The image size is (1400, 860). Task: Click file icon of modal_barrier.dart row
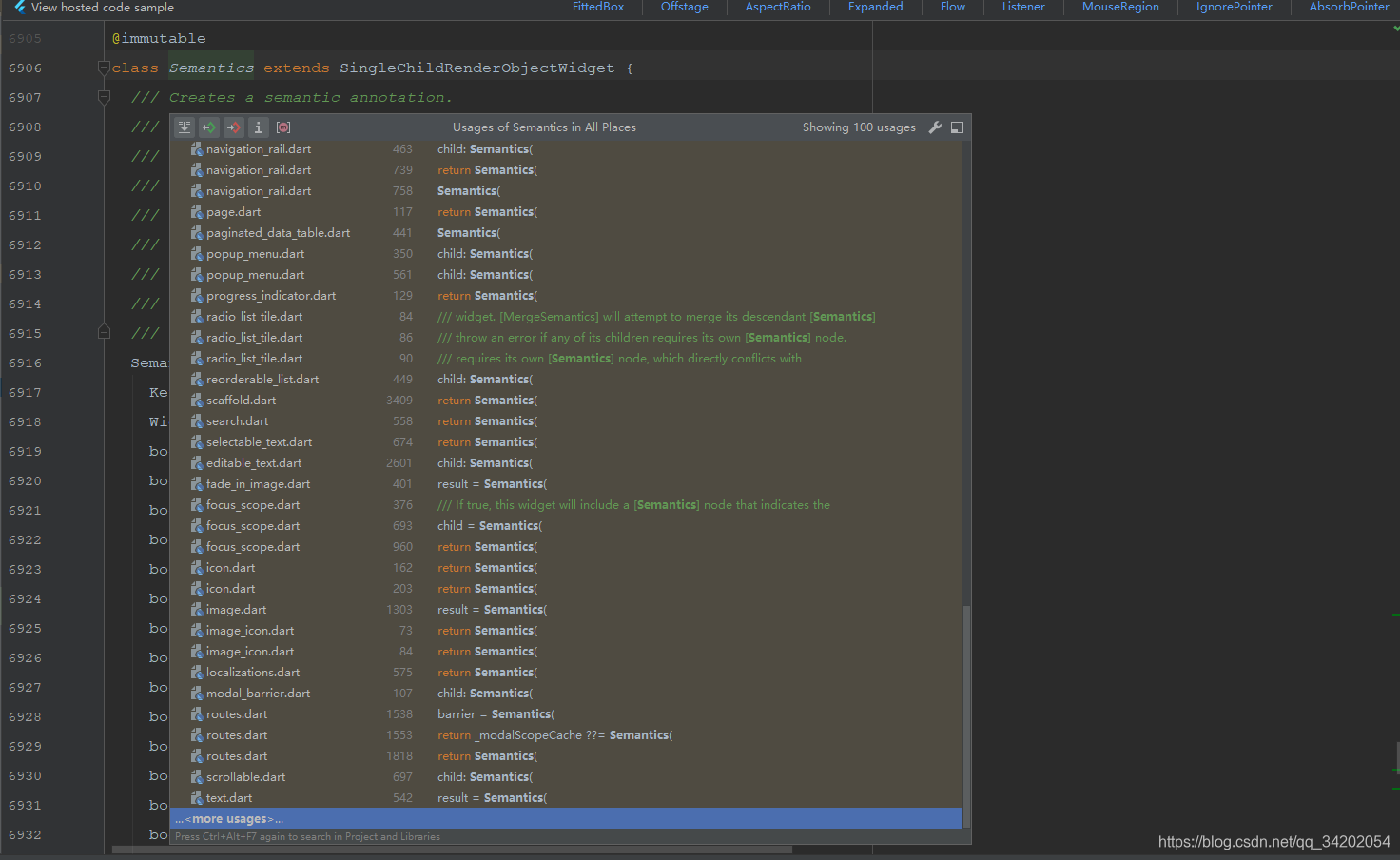coord(197,694)
